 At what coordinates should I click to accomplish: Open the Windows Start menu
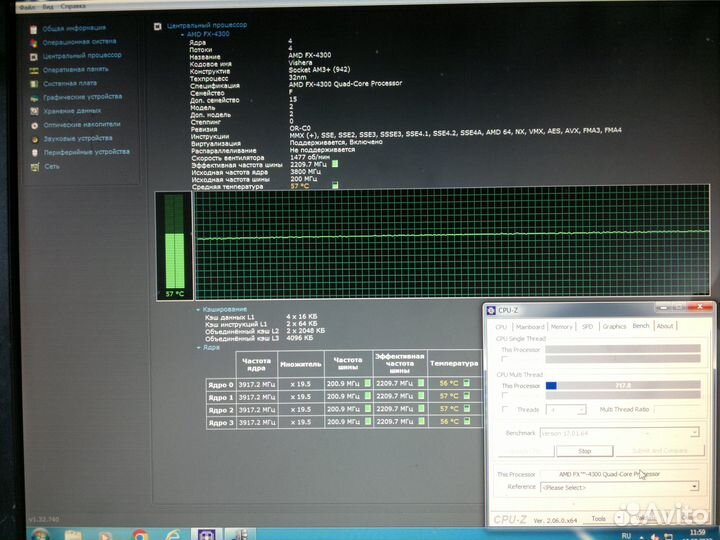click(40, 534)
